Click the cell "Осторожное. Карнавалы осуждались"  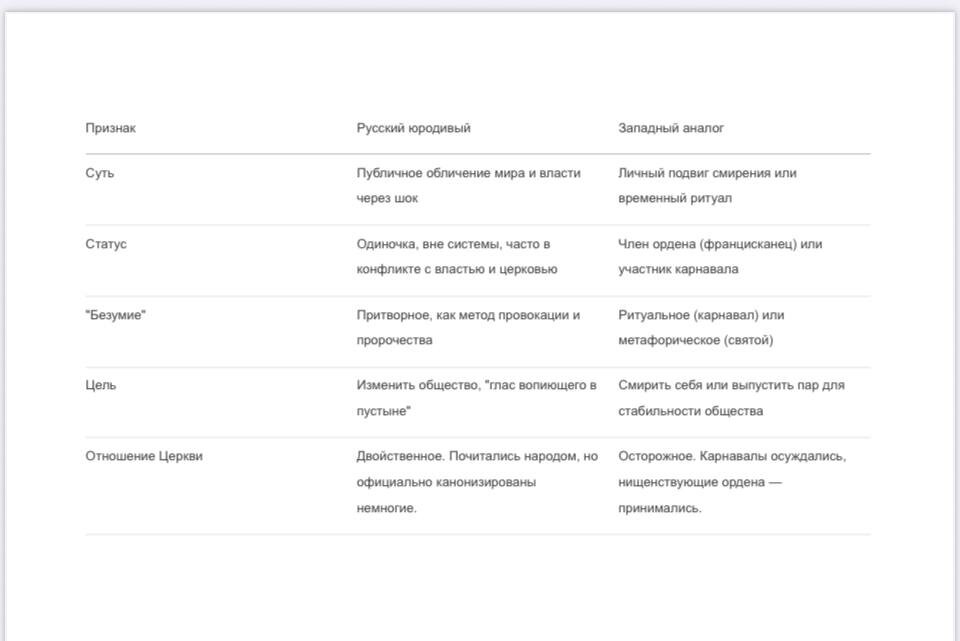coord(732,482)
